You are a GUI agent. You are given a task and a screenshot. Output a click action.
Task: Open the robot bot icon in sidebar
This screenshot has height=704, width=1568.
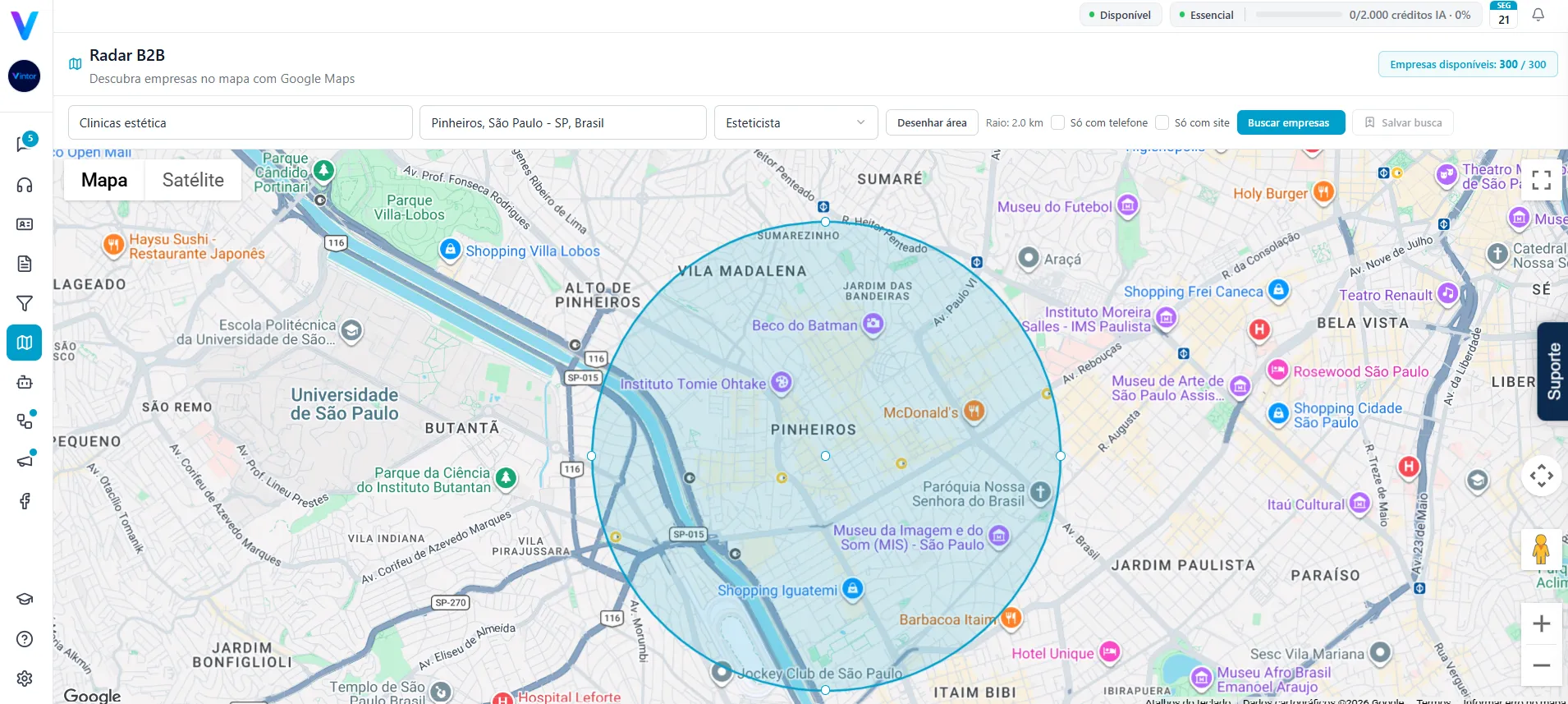[25, 382]
